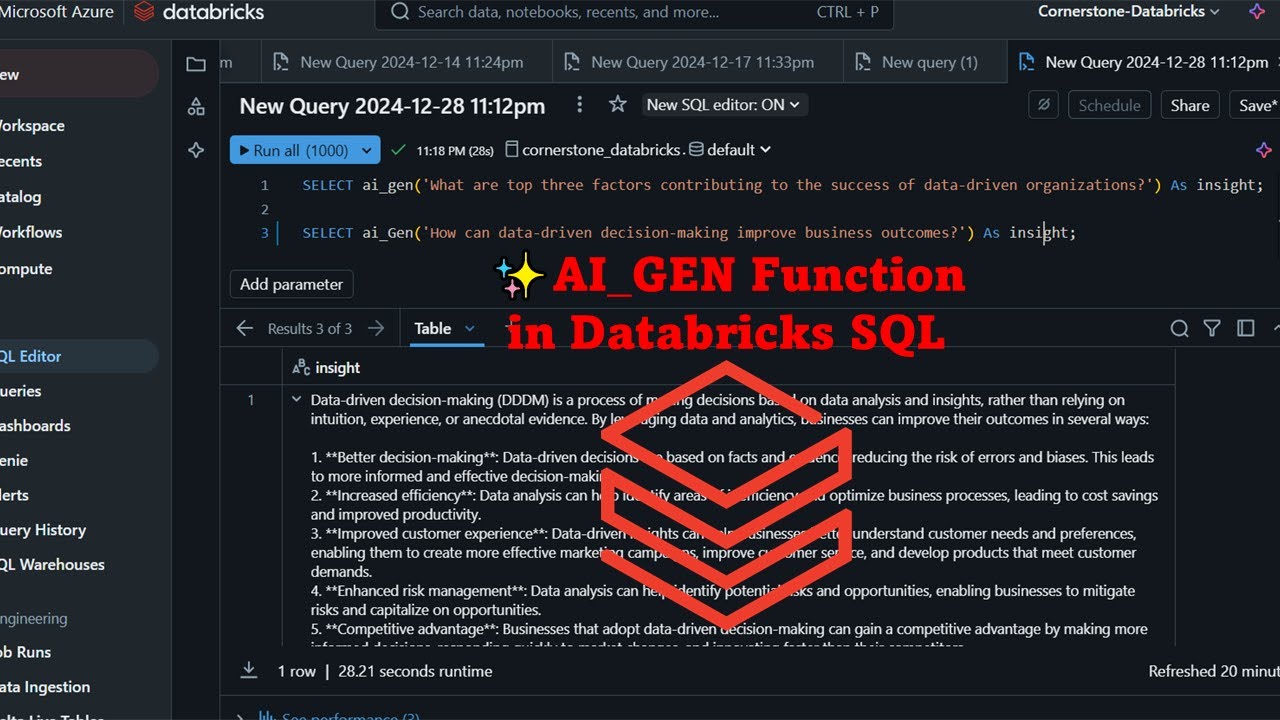Toggle the New SQL editor: ON switch
Screen dimensions: 1280x720
(x=724, y=104)
